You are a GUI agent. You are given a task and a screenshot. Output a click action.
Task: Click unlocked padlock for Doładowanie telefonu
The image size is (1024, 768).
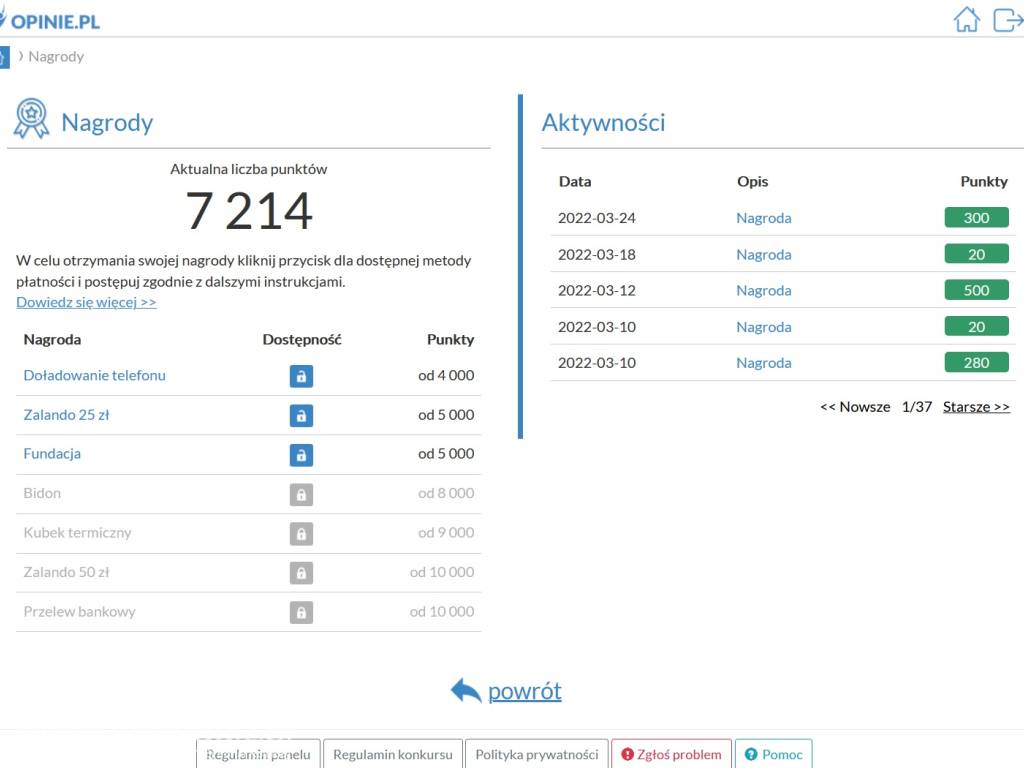tap(301, 376)
